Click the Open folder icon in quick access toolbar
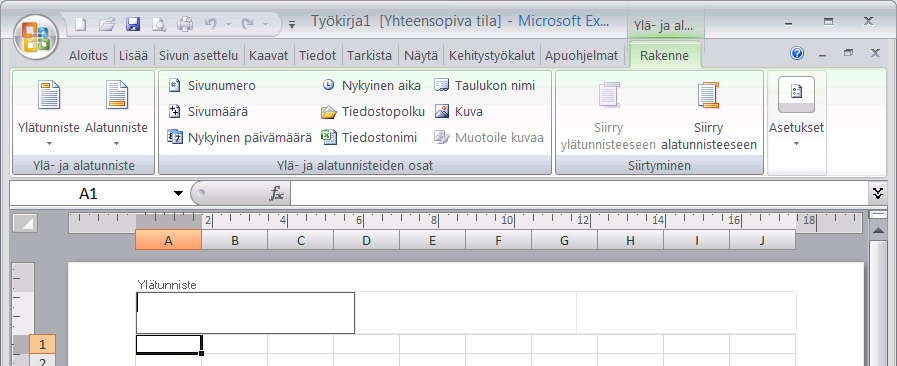Viewport: 897px width, 366px height. pyautogui.click(x=107, y=24)
